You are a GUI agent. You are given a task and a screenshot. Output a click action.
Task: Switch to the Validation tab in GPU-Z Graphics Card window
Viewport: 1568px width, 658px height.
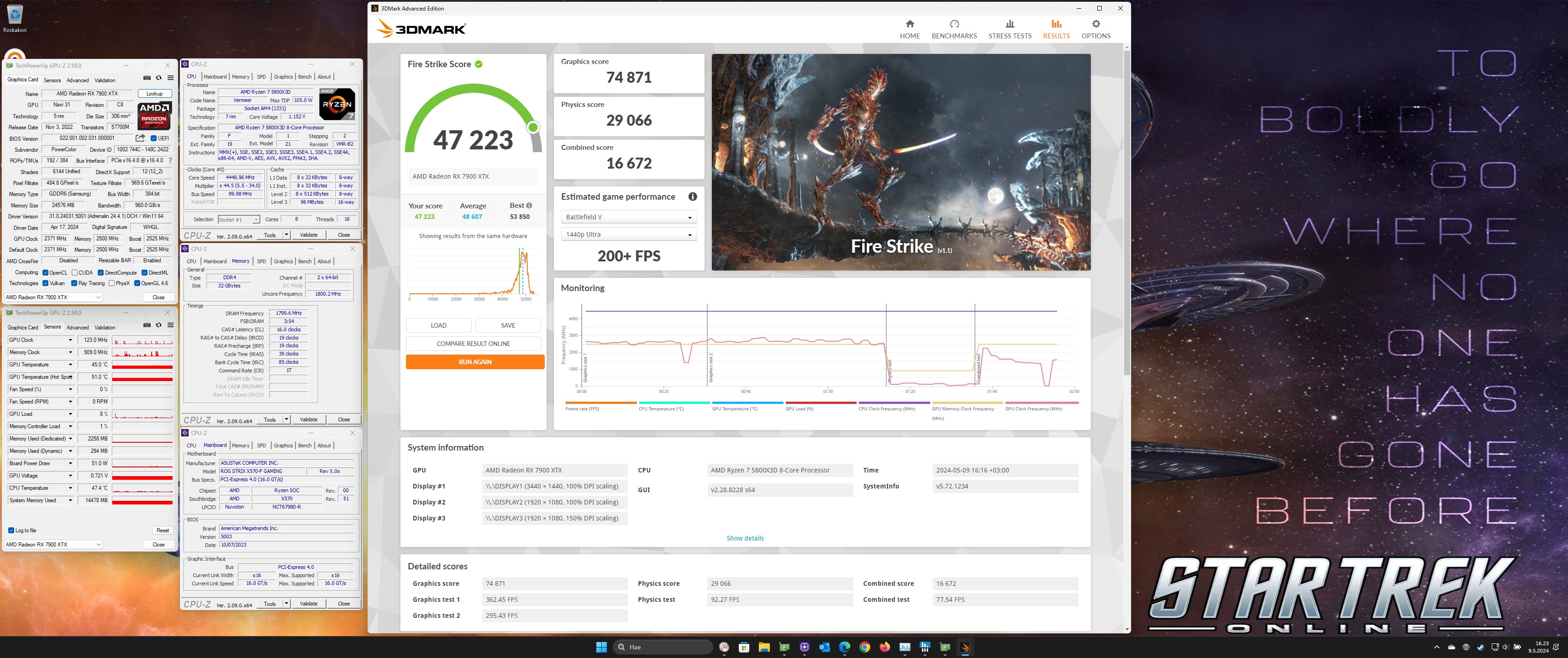tap(105, 80)
